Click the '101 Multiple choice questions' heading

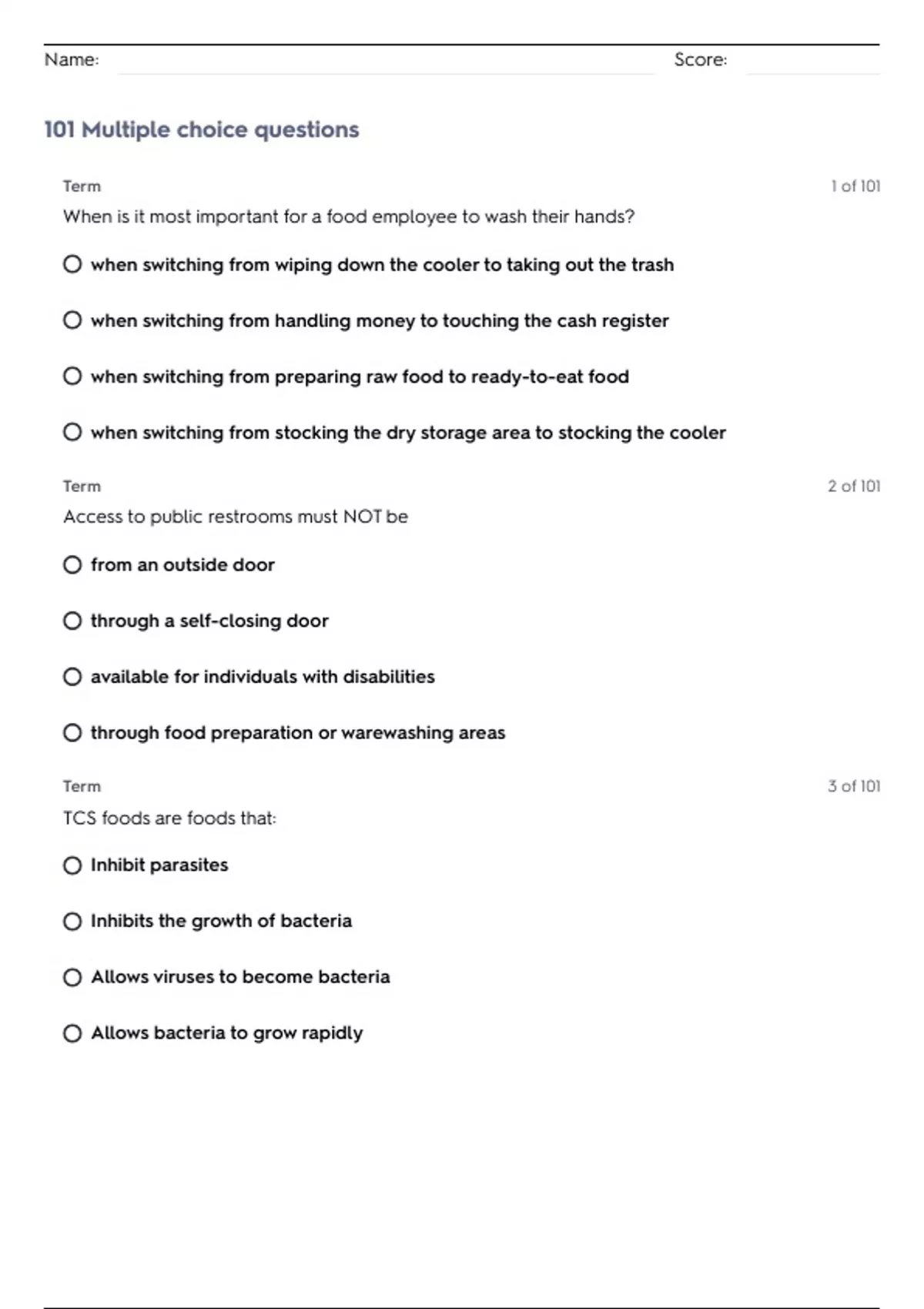click(x=202, y=130)
